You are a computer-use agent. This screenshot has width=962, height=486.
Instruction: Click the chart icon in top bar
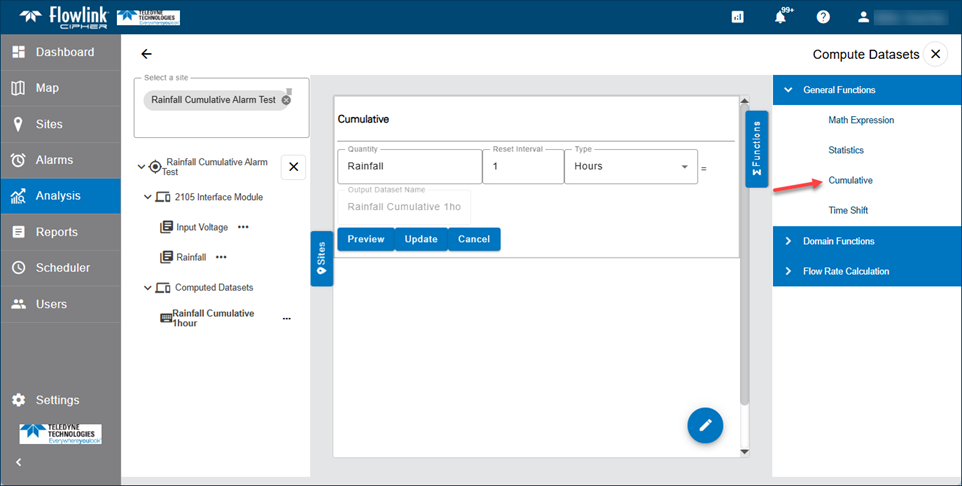[x=738, y=17]
